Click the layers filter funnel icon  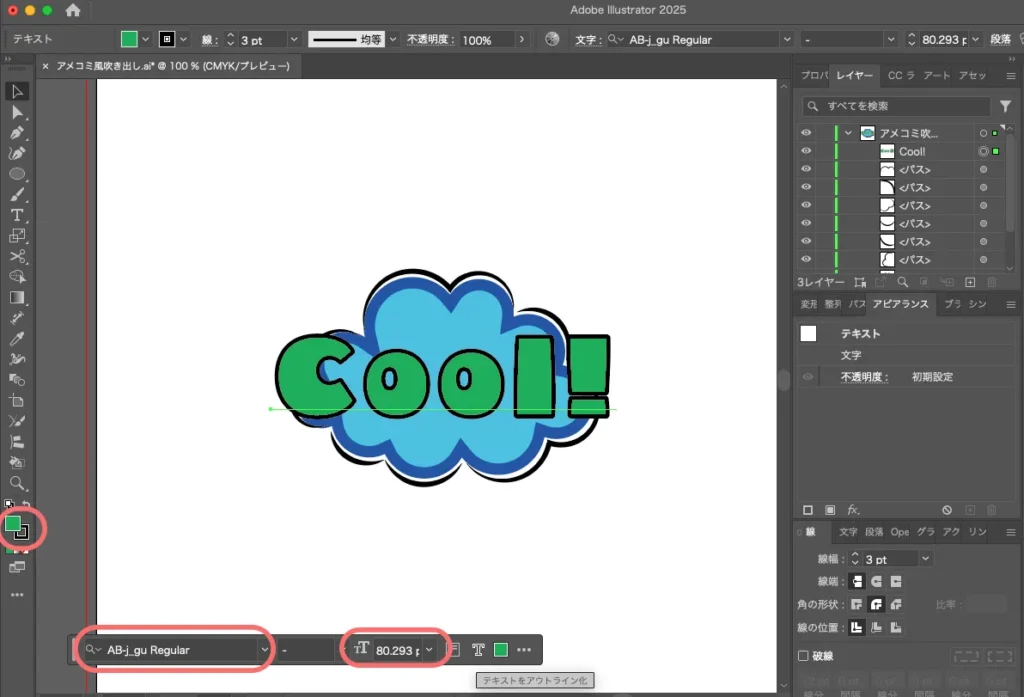click(x=1005, y=106)
